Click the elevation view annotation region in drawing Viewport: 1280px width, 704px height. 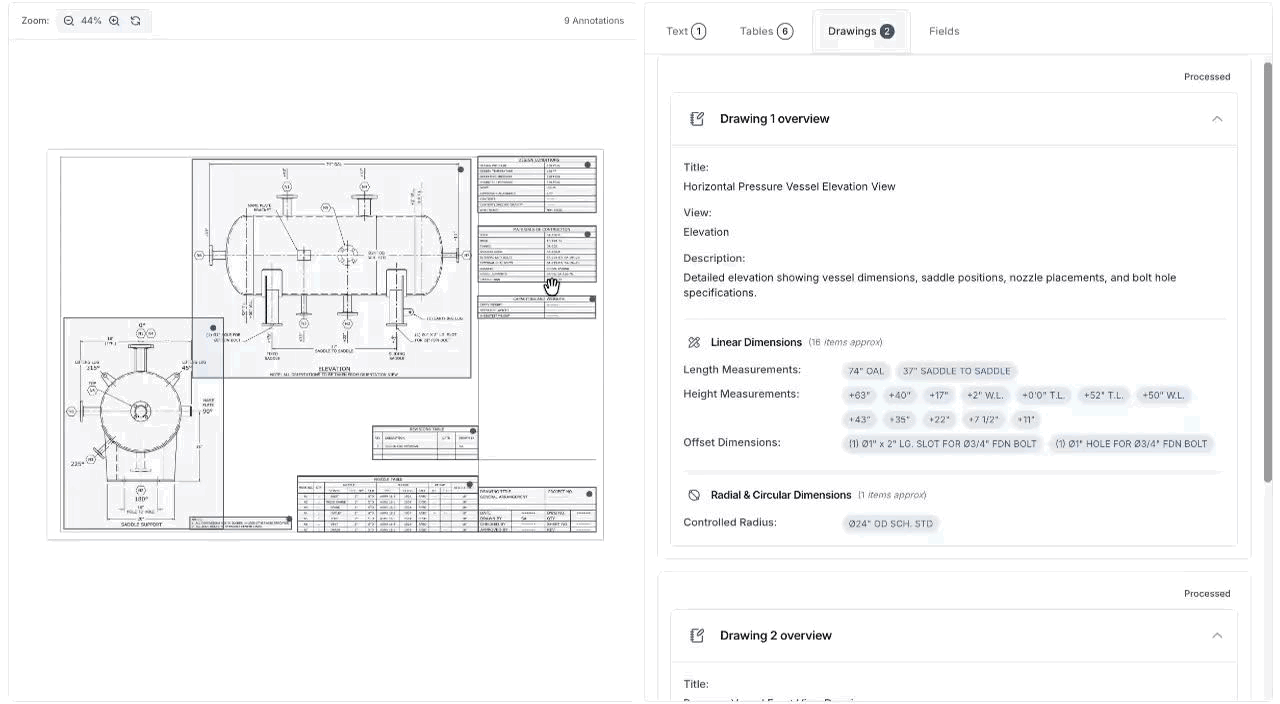tap(331, 268)
